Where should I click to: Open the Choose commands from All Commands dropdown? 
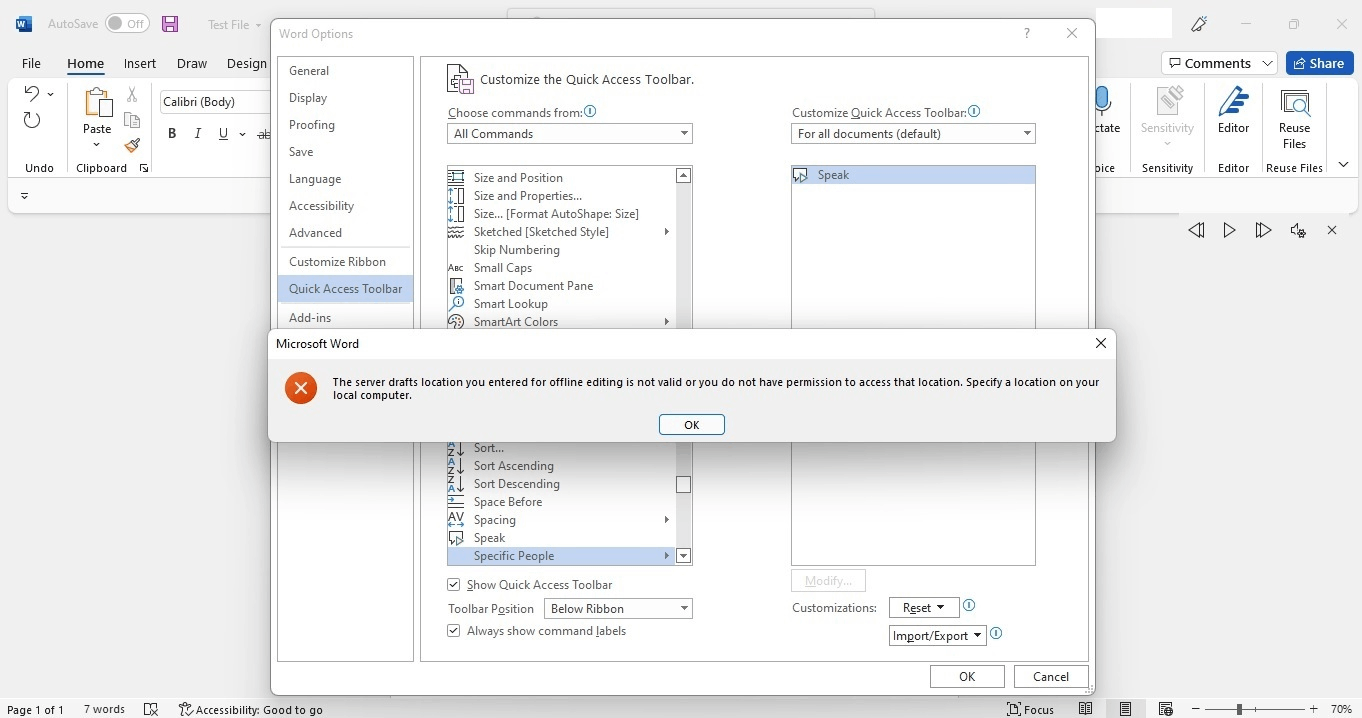570,134
